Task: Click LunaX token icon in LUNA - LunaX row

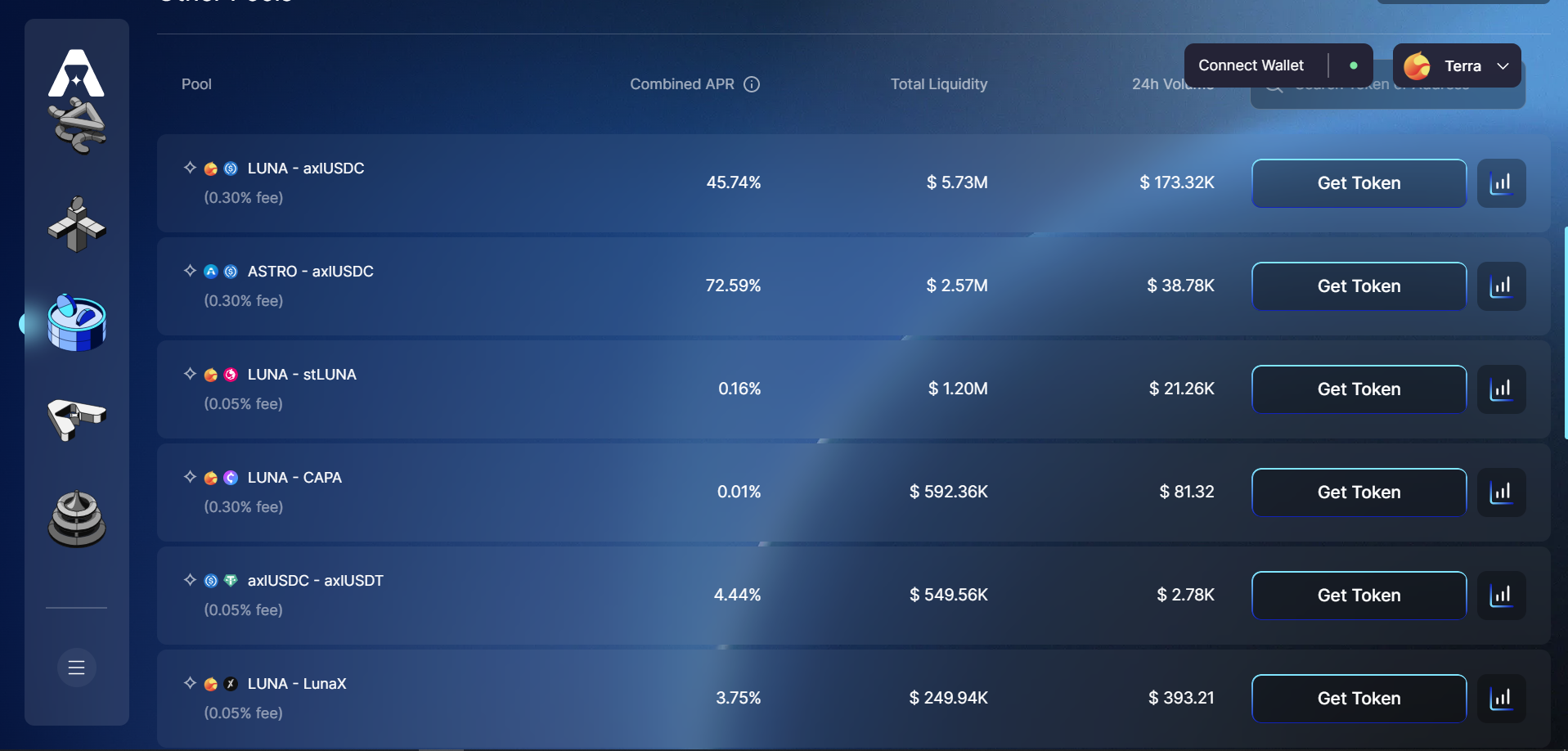Action: [x=231, y=684]
